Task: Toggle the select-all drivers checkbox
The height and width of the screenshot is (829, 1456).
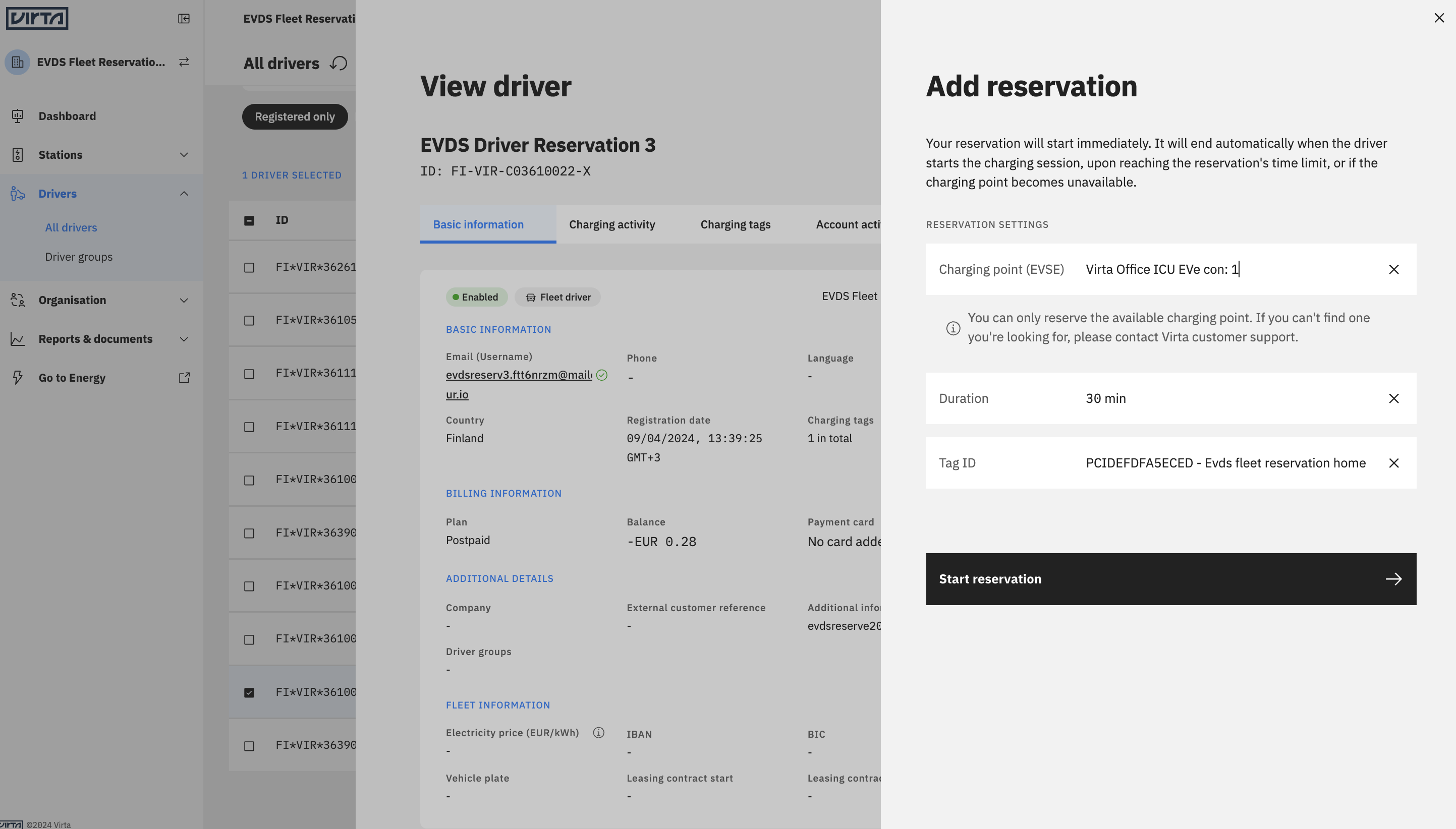Action: point(249,220)
